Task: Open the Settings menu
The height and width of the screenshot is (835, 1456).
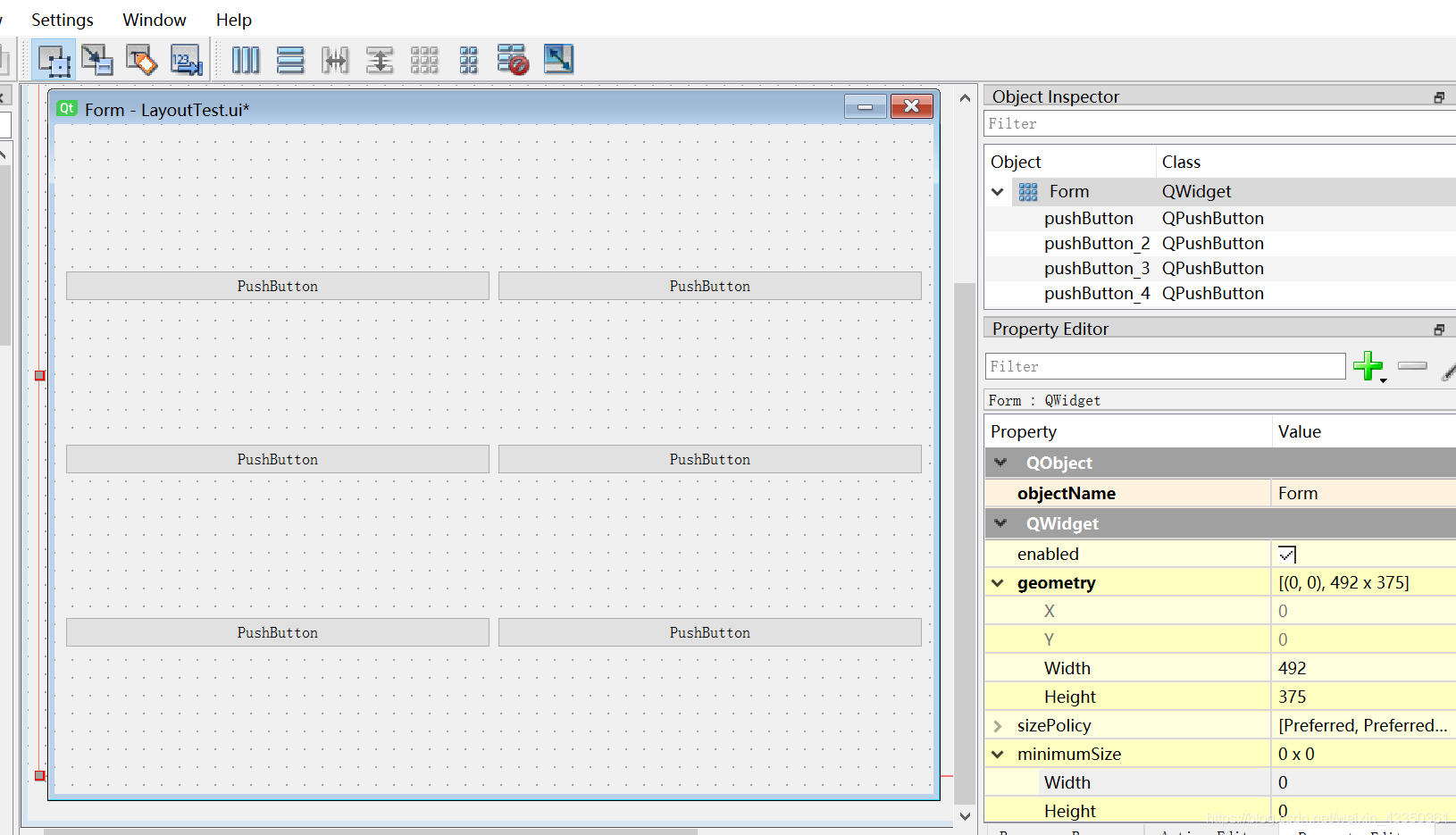Action: [63, 20]
